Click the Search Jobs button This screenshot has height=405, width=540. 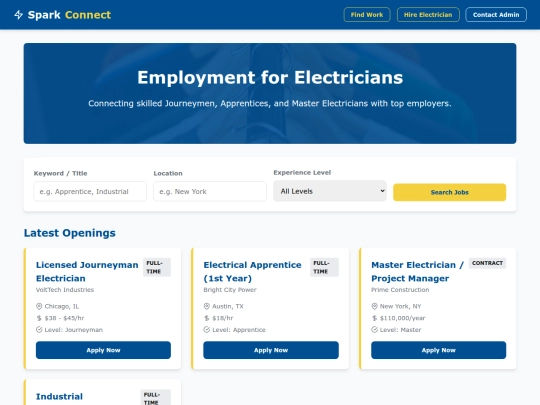(x=449, y=192)
